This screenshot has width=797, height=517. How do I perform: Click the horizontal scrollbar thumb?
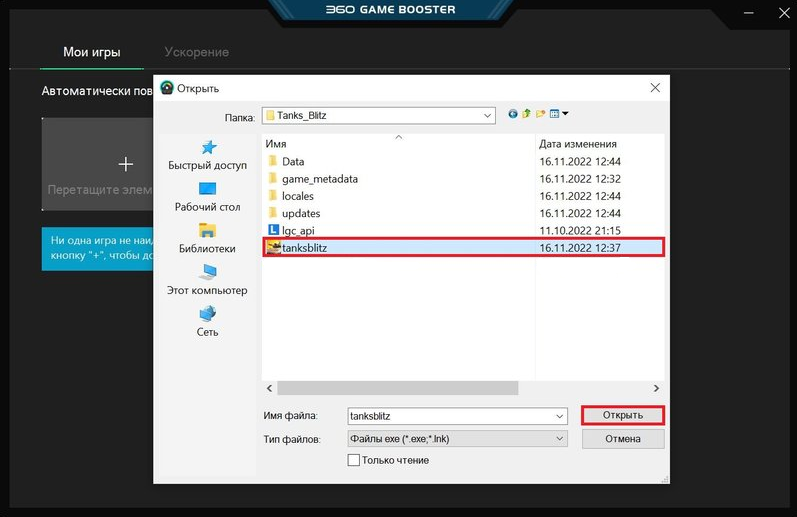click(397, 388)
